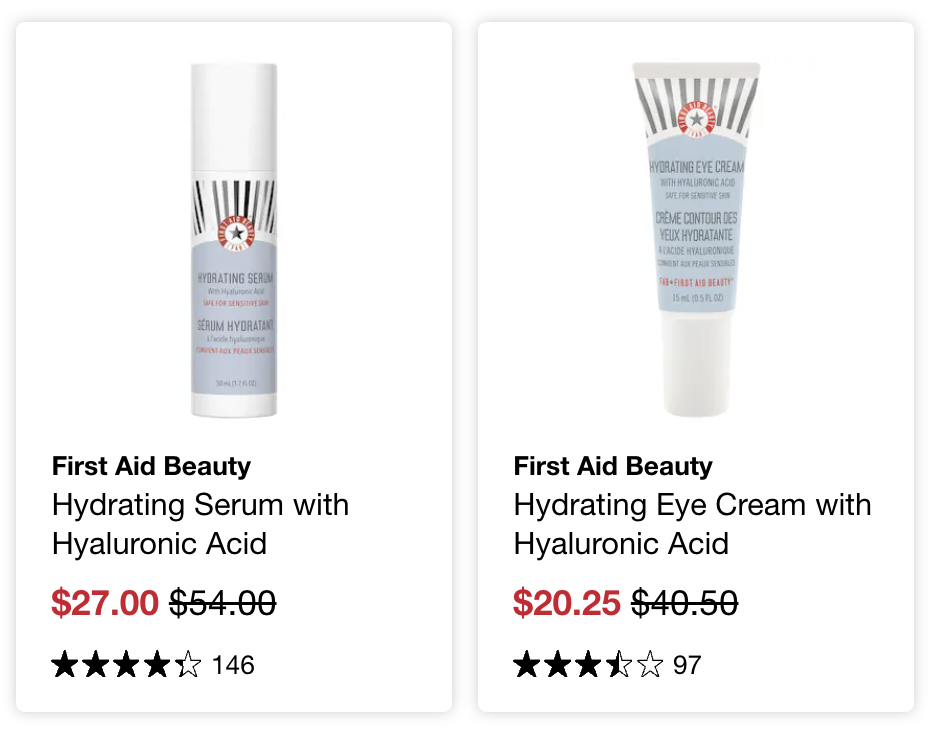This screenshot has width=930, height=736.
Task: Open the Hydrating Serum product image
Action: pos(234,240)
